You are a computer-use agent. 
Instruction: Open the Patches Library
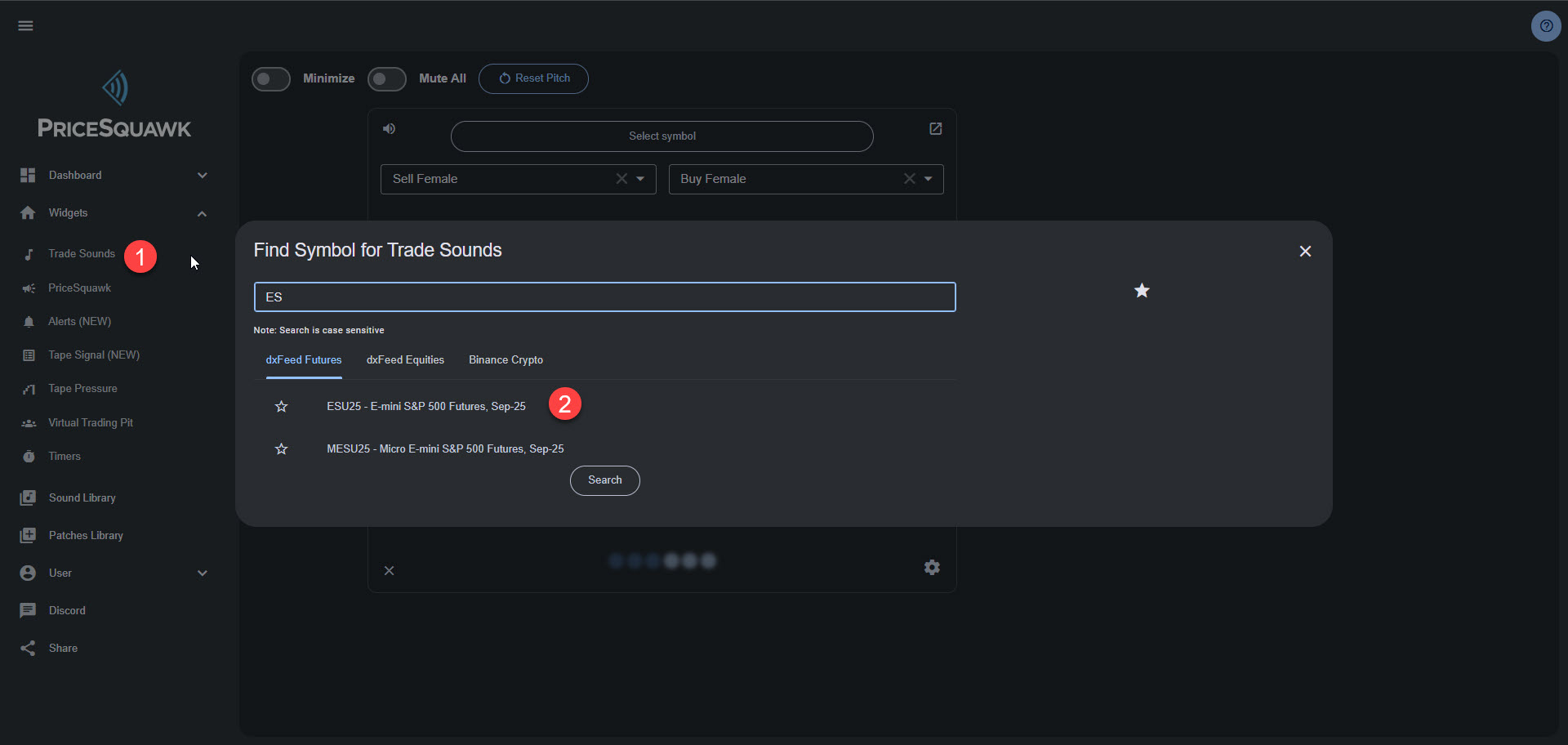tap(86, 535)
